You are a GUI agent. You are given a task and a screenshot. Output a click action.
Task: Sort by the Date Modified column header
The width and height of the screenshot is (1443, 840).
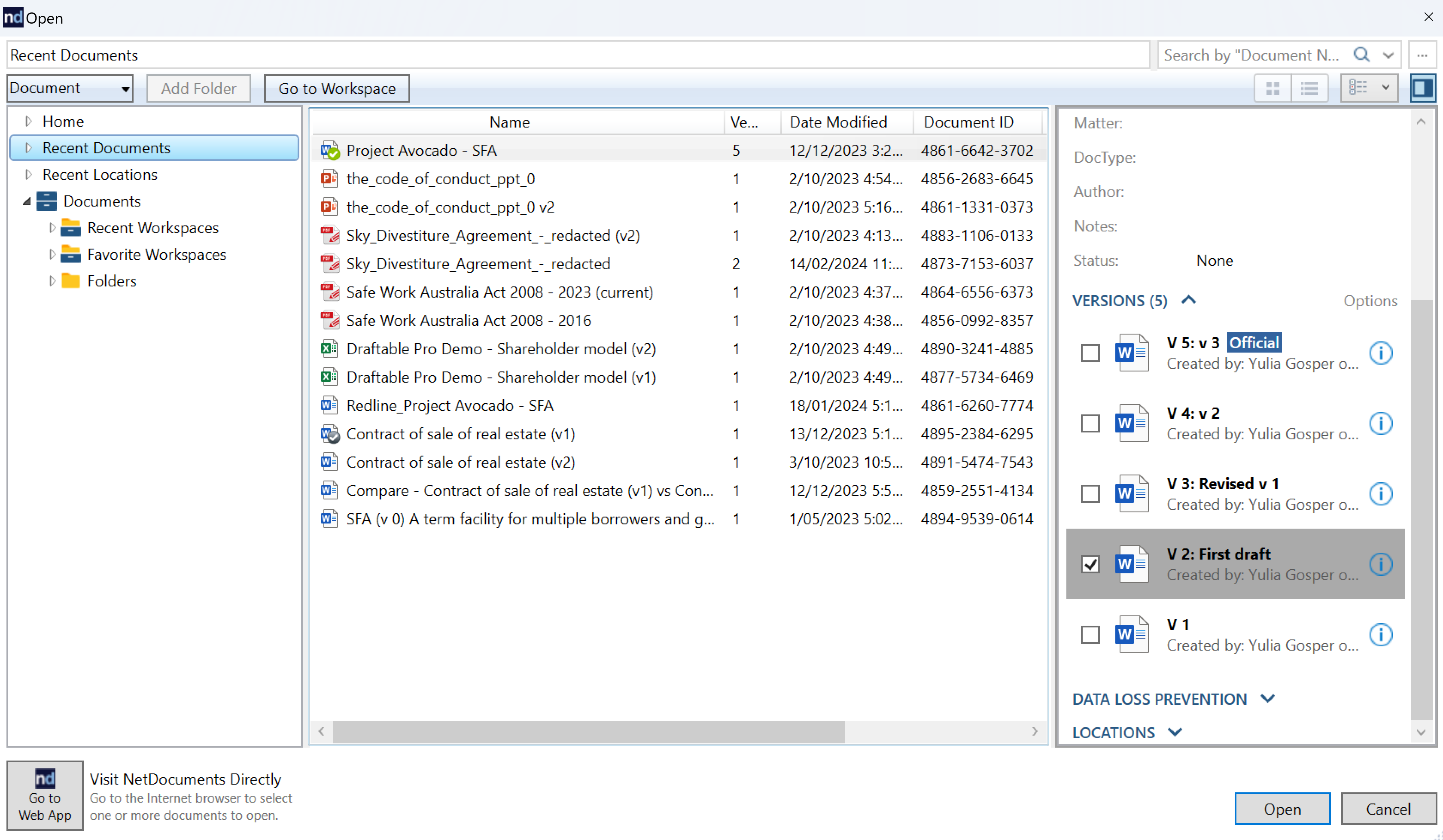(x=838, y=122)
